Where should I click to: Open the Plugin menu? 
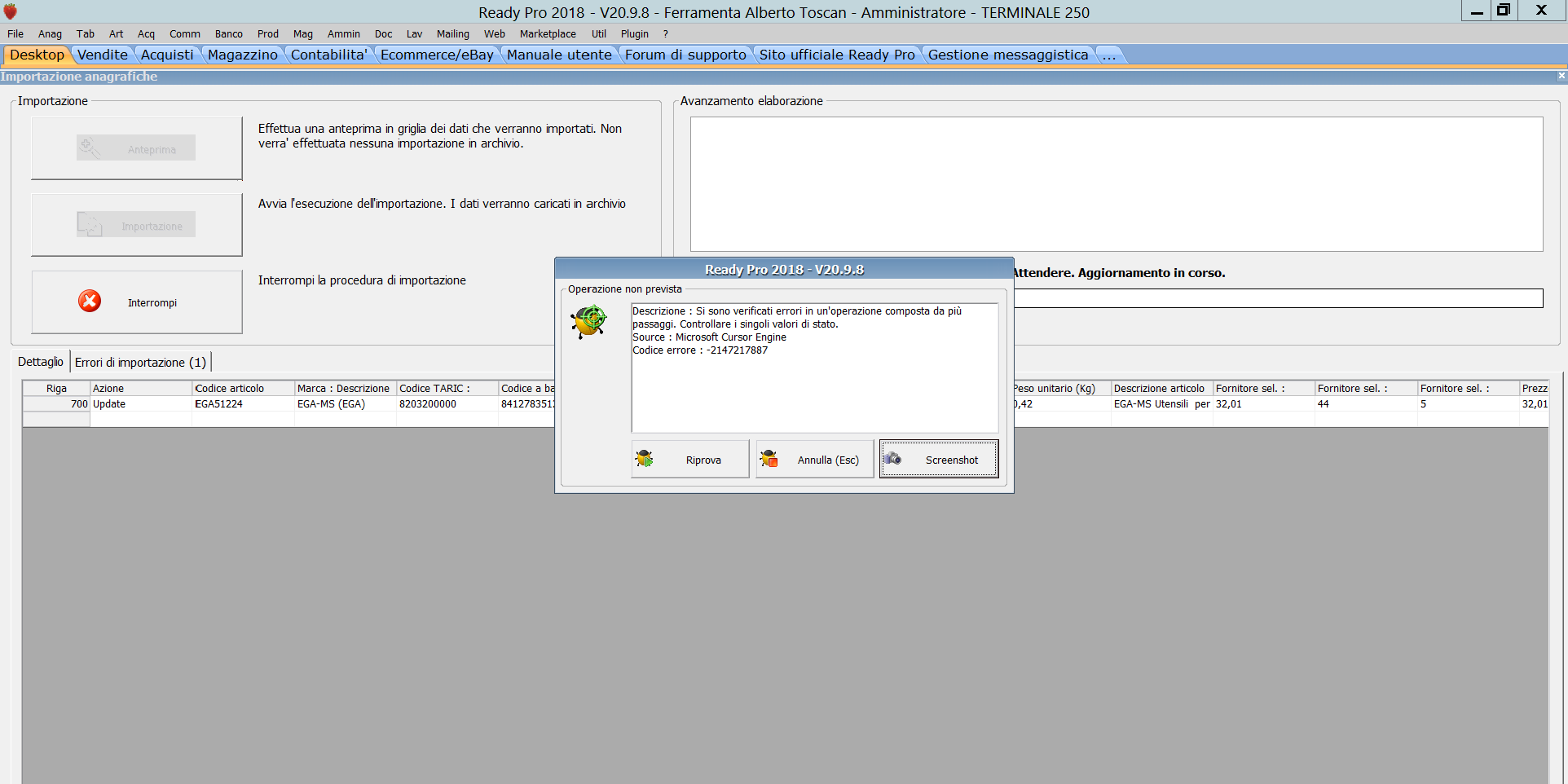coord(635,34)
